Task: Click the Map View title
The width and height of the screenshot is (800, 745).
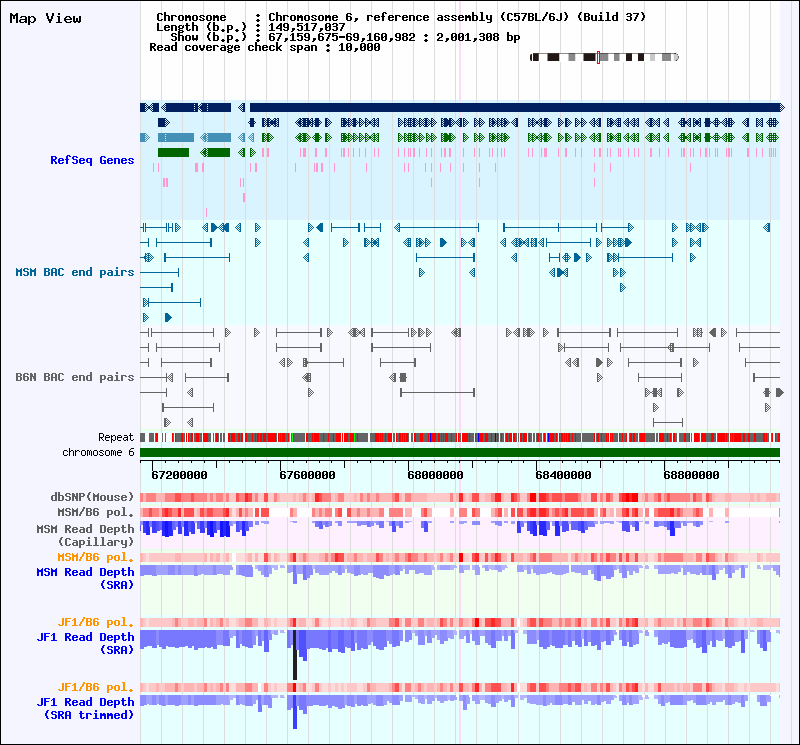Action: 45,18
